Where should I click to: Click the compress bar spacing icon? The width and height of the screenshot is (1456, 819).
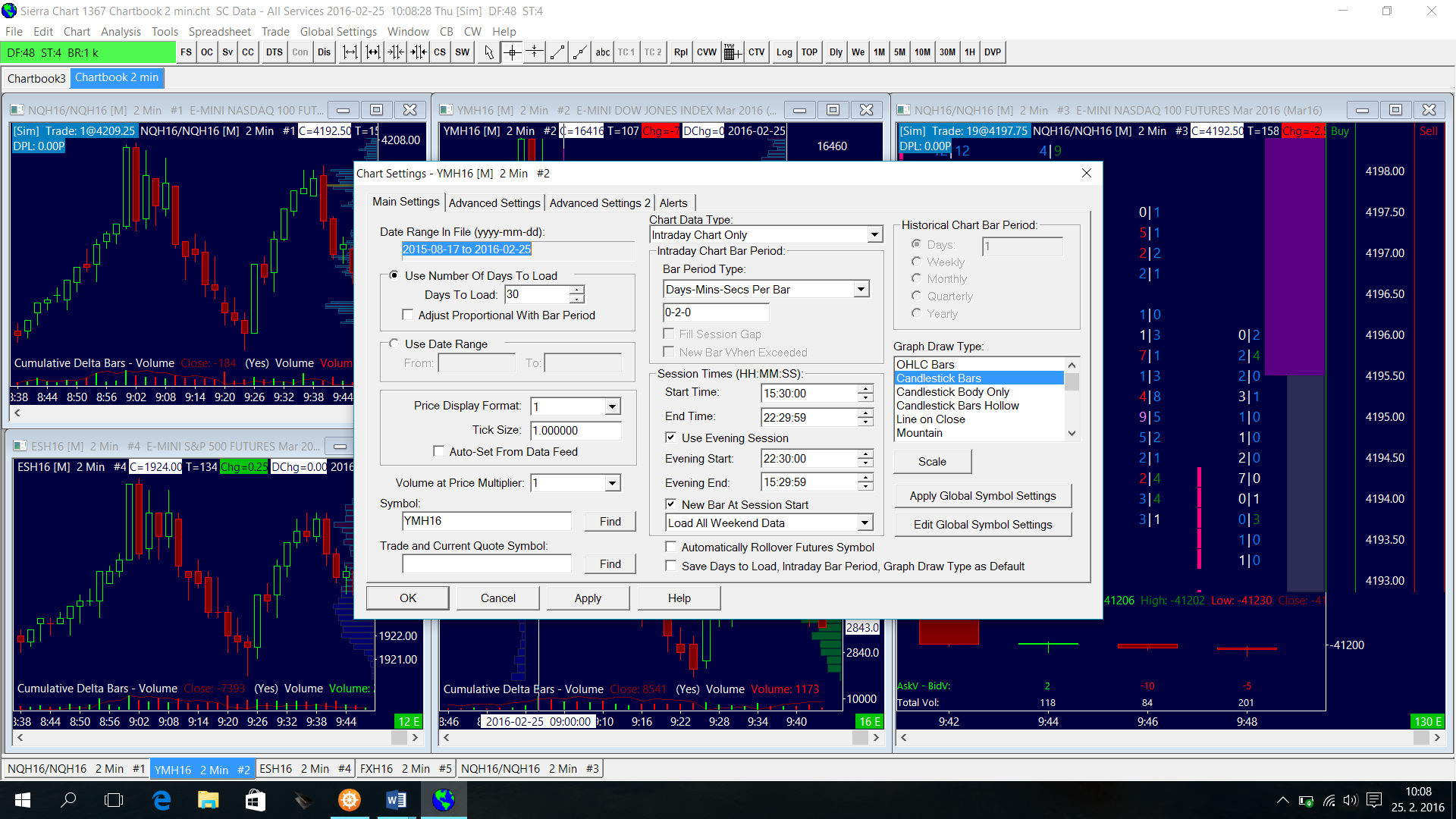coord(395,52)
